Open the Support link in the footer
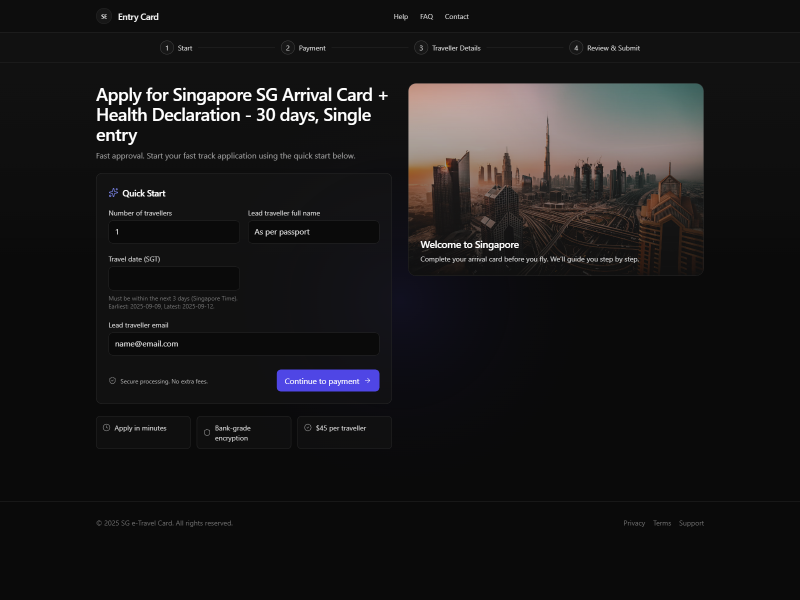800x600 pixels. point(691,522)
